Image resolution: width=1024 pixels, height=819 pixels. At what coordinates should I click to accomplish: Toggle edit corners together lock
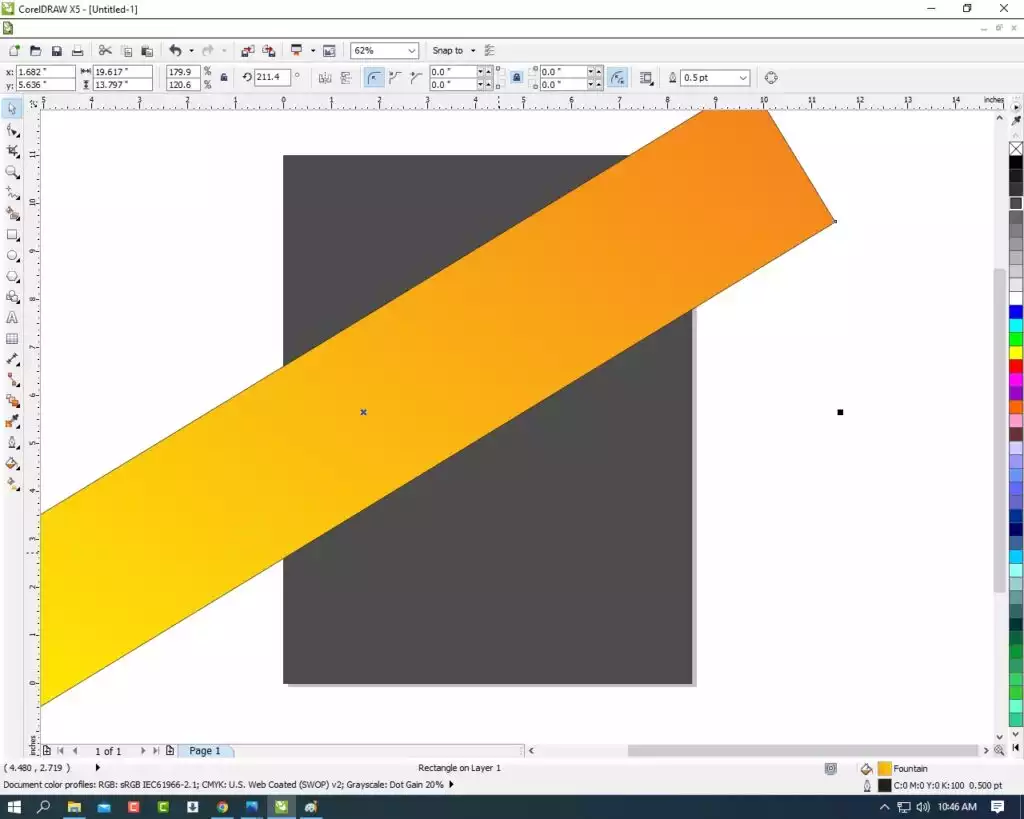(517, 78)
